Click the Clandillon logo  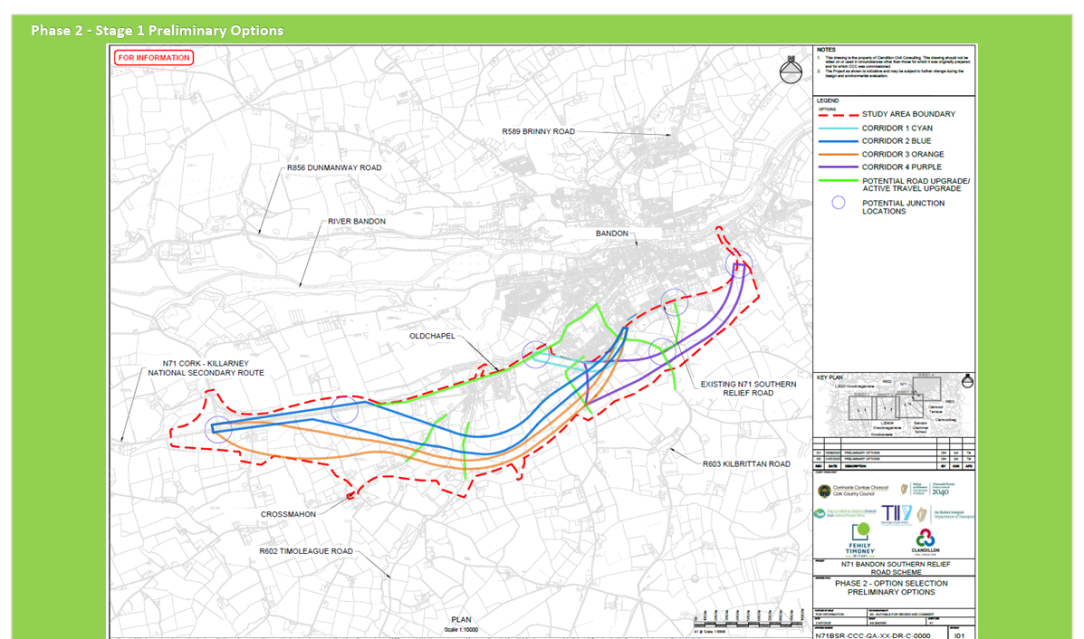tap(926, 542)
